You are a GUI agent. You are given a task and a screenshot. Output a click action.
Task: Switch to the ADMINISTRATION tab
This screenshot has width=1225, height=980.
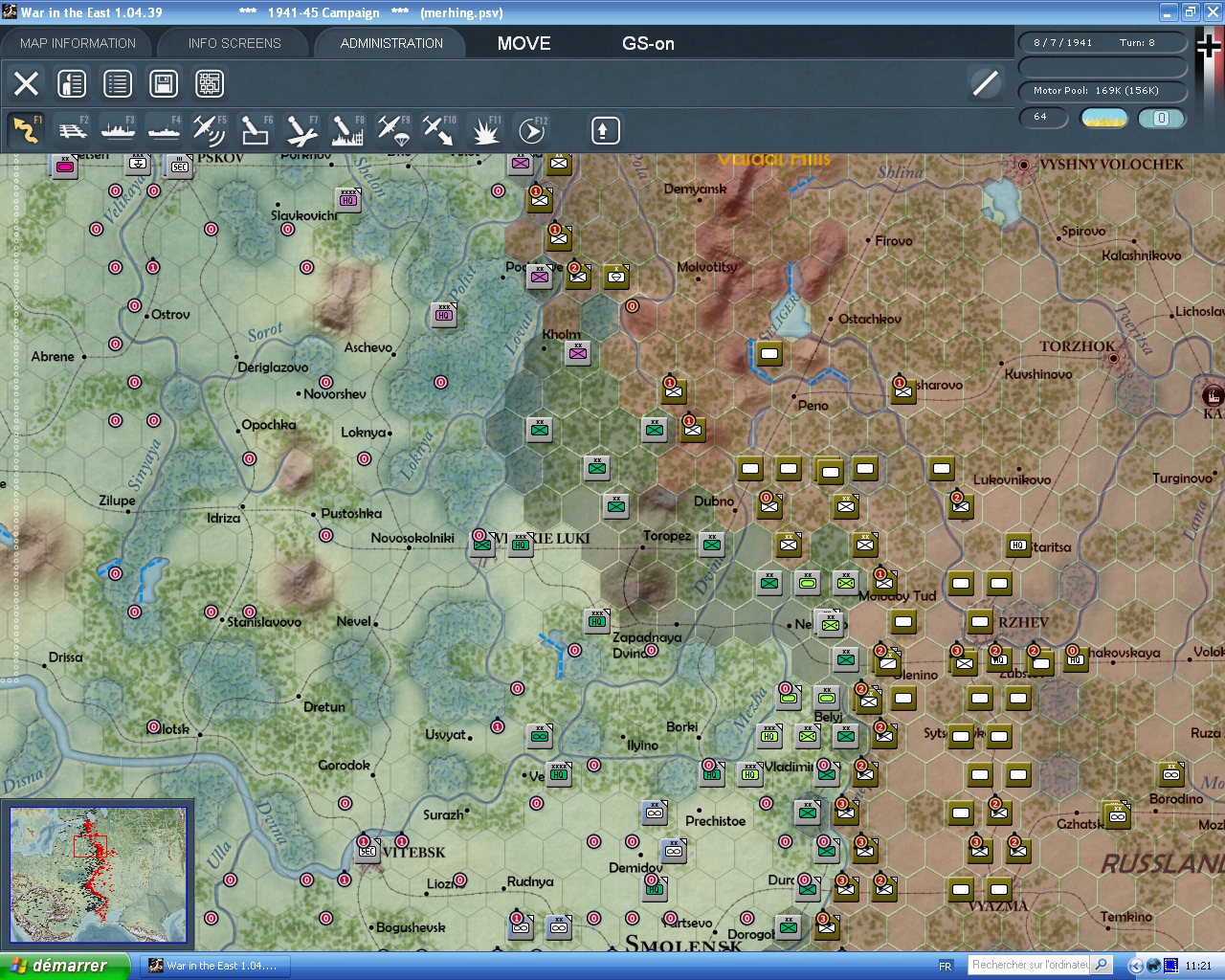[x=391, y=43]
